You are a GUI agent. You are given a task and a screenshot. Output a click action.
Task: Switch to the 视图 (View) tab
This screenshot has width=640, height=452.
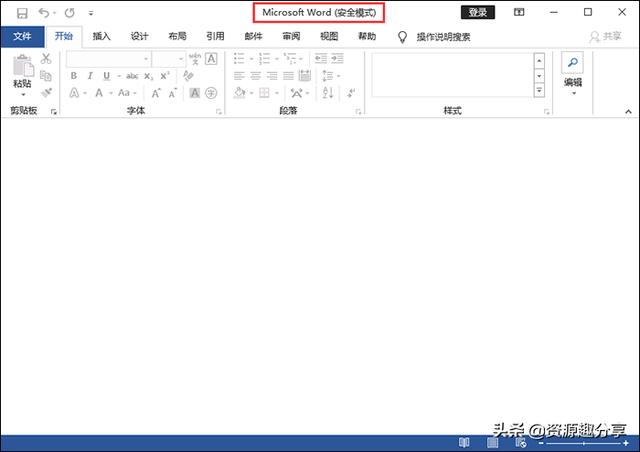tap(329, 36)
